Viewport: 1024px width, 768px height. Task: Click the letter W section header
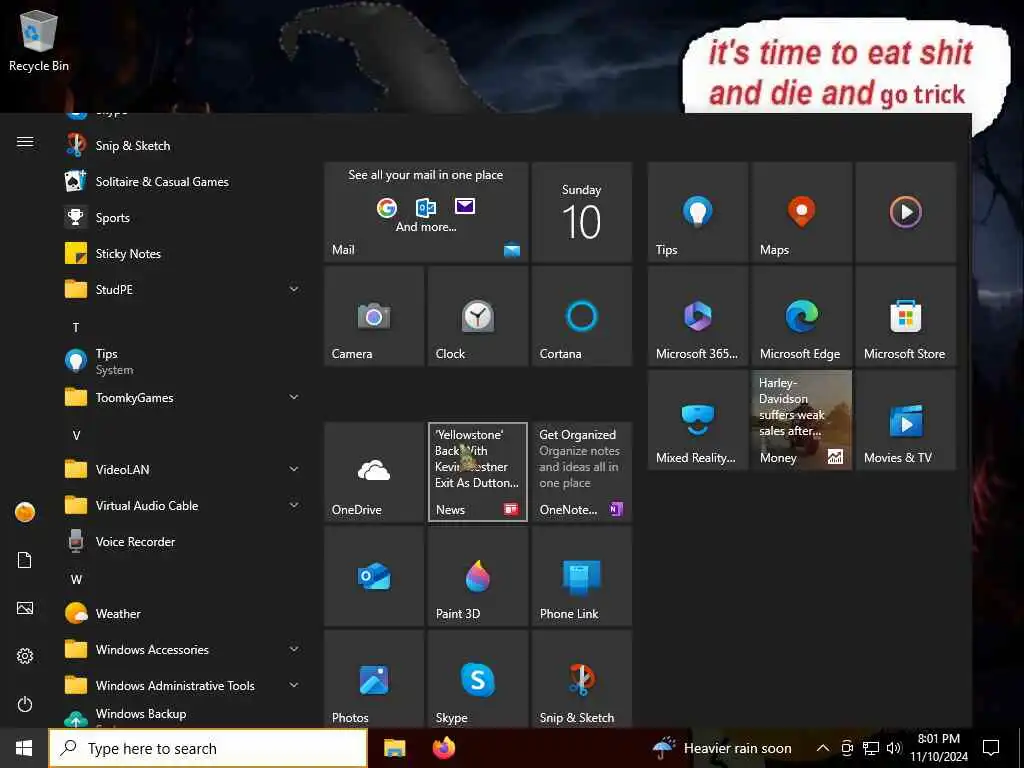tap(76, 579)
